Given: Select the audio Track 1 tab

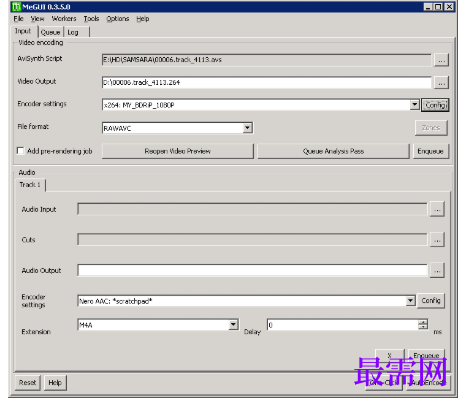Looking at the screenshot, I should tap(30, 185).
